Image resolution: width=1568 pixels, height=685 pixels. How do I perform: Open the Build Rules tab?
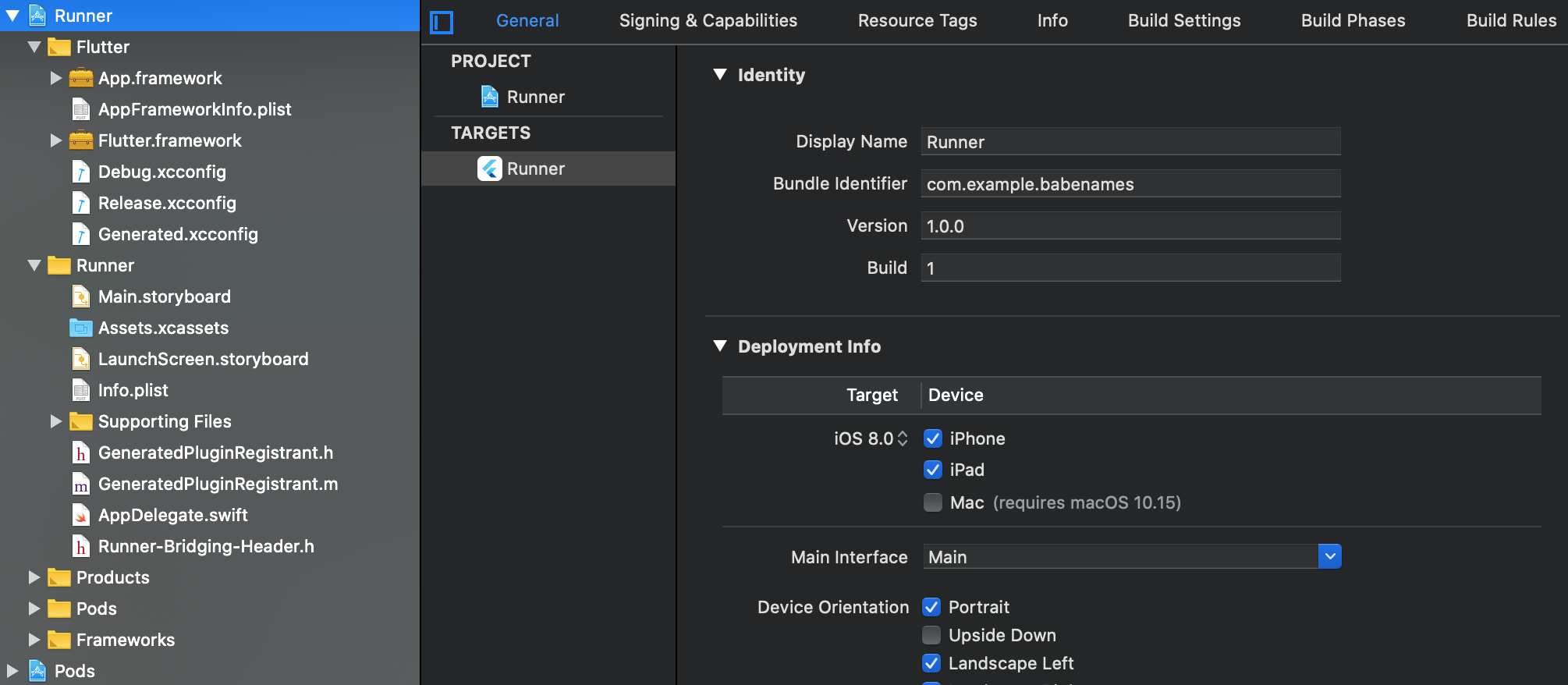coord(1511,21)
